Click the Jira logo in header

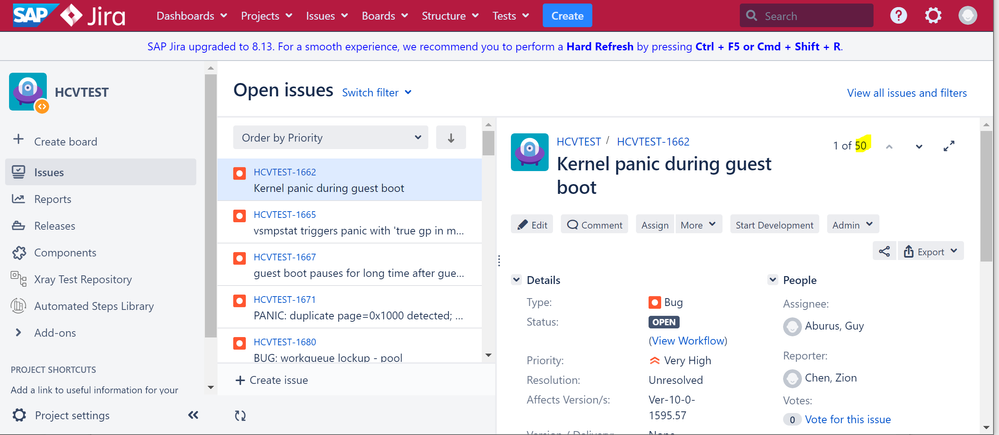click(x=92, y=15)
